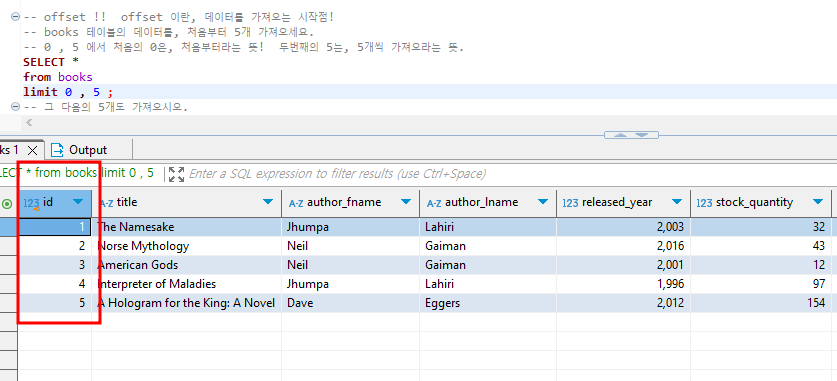Select the cell 'Norse Mythology'
837x381 pixels.
(x=186, y=246)
